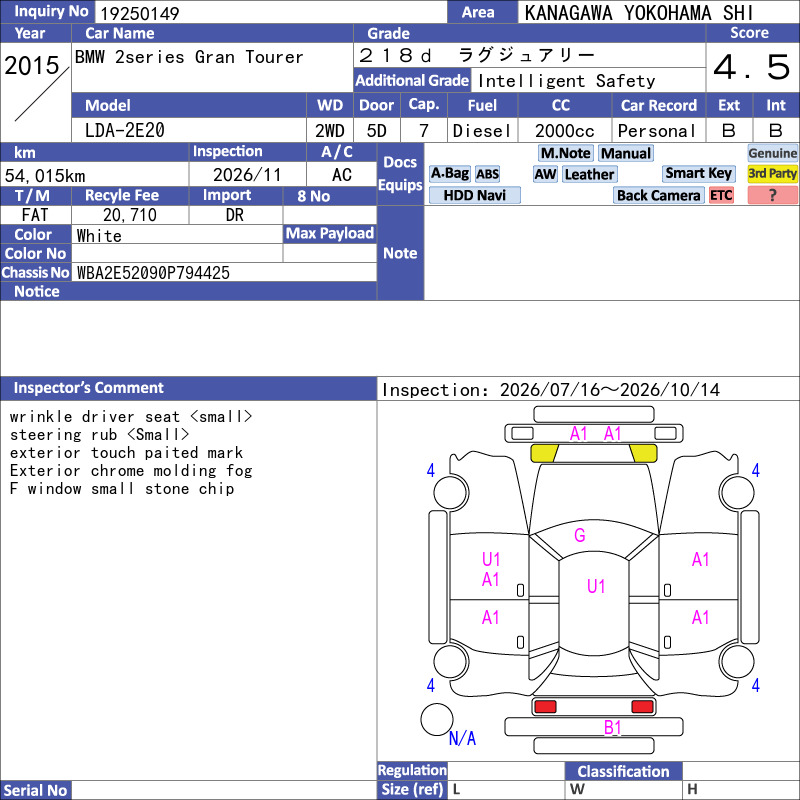Click the red question mark badge
The height and width of the screenshot is (800, 800).
[x=772, y=195]
